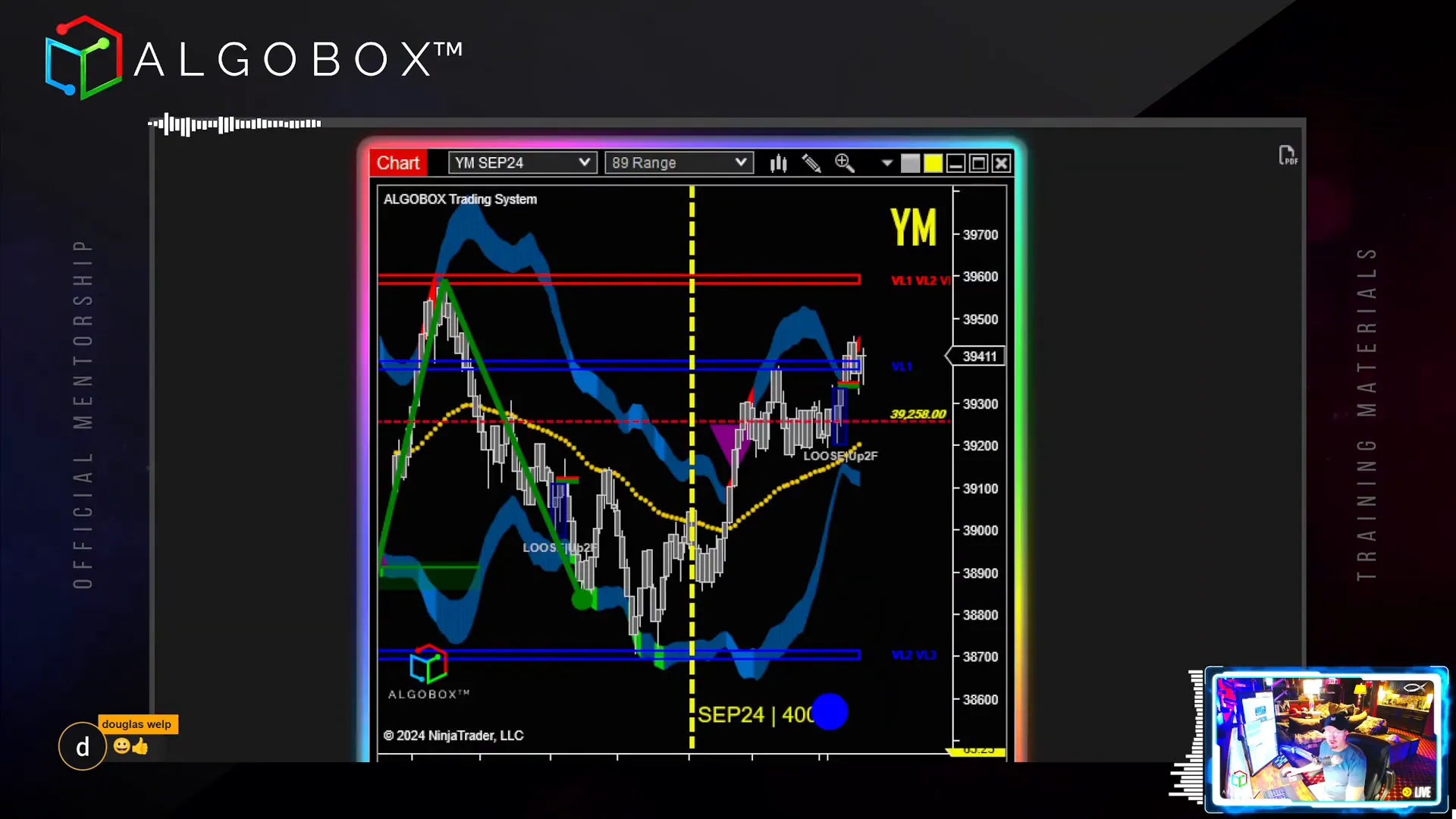Click the © 2024 NinjaTrader, LLC text
1456x819 pixels.
tap(453, 736)
